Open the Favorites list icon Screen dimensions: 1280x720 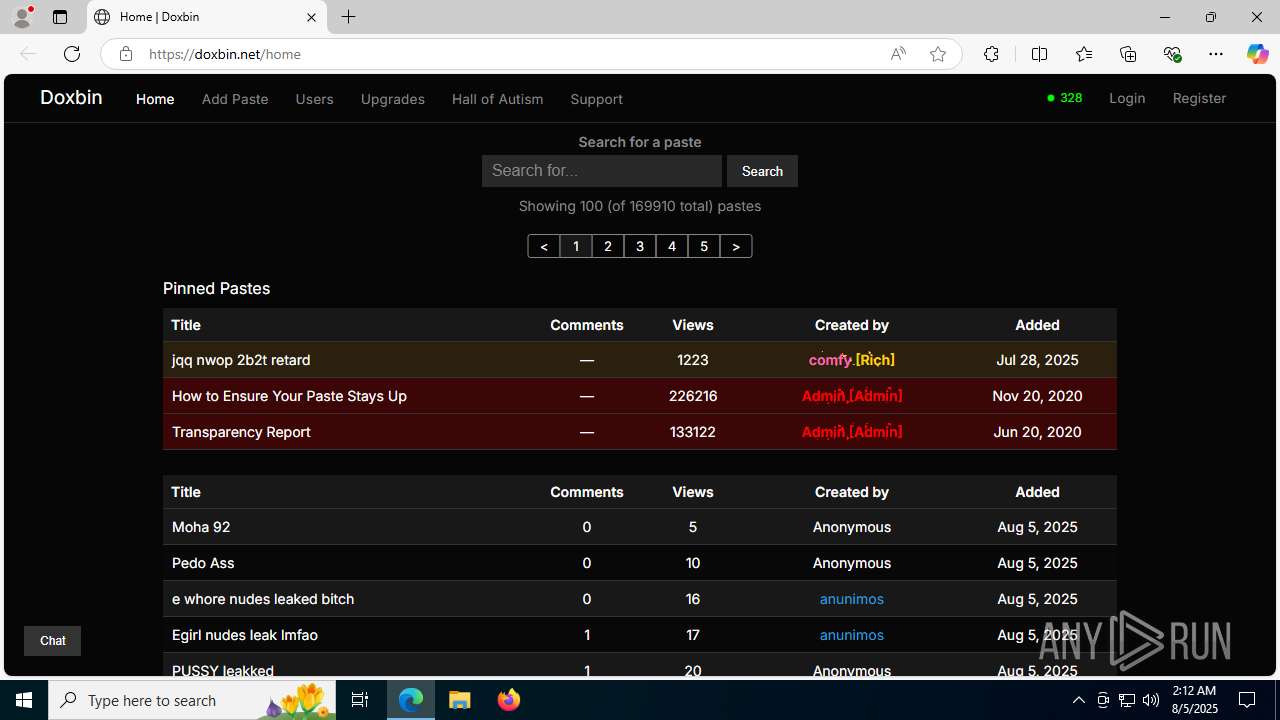tap(1084, 54)
